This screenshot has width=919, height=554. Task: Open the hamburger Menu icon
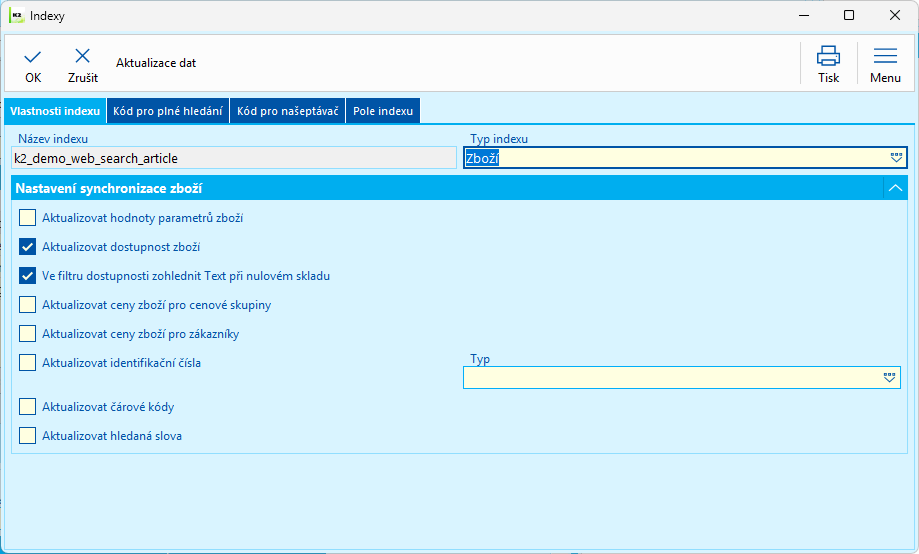point(885,56)
